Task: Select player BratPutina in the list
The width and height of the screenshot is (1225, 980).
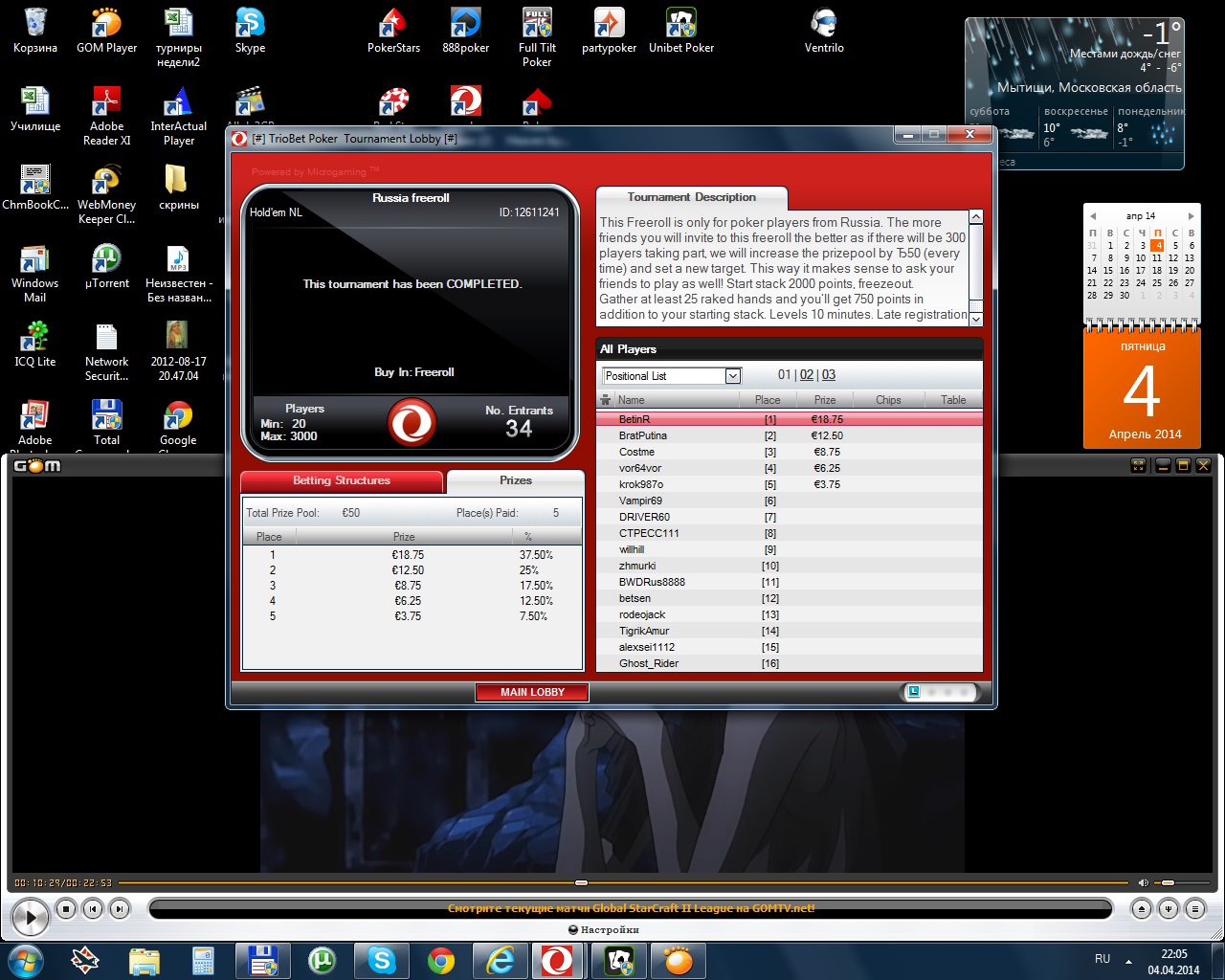Action: point(643,435)
